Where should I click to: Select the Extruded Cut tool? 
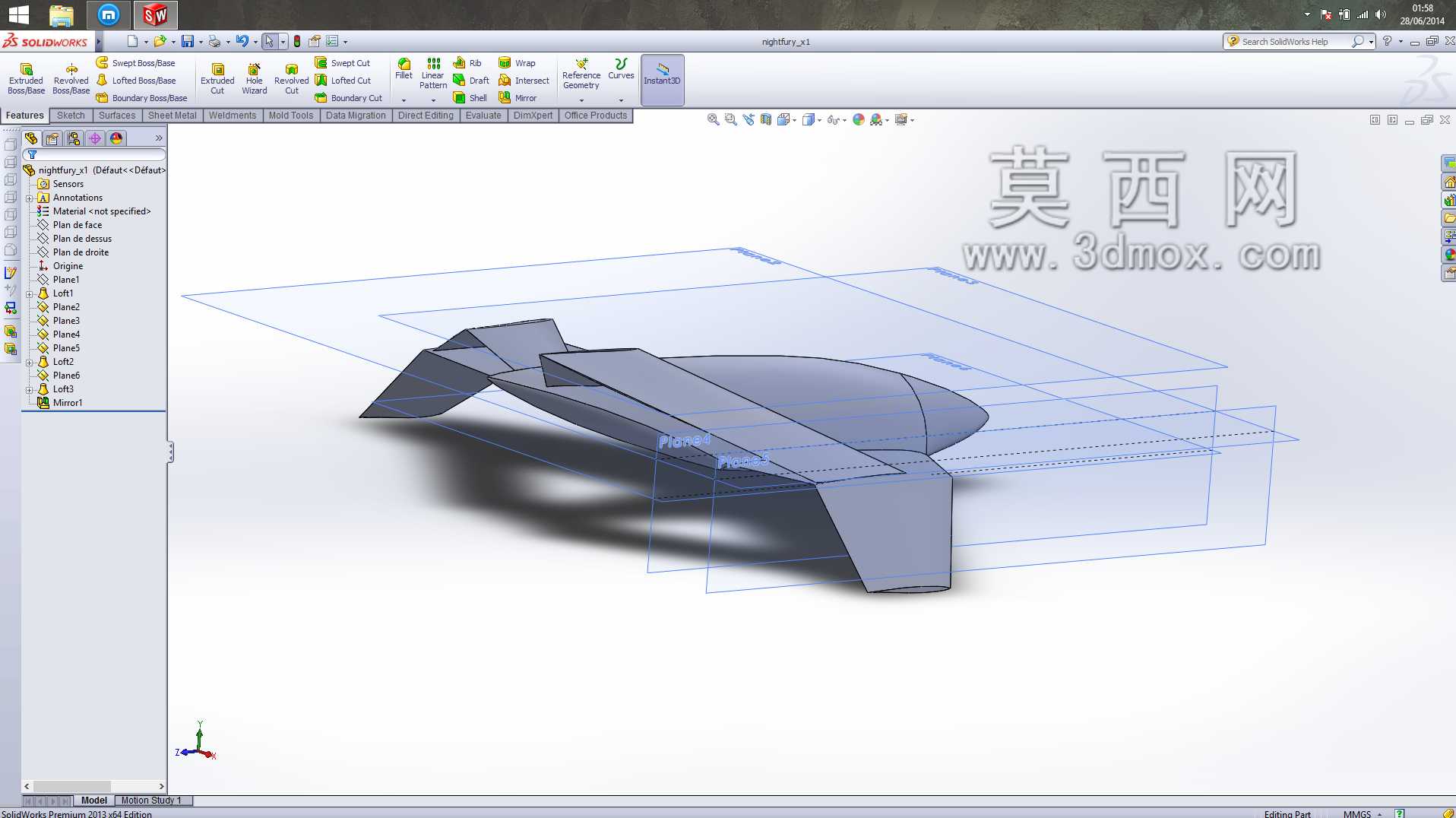(217, 79)
